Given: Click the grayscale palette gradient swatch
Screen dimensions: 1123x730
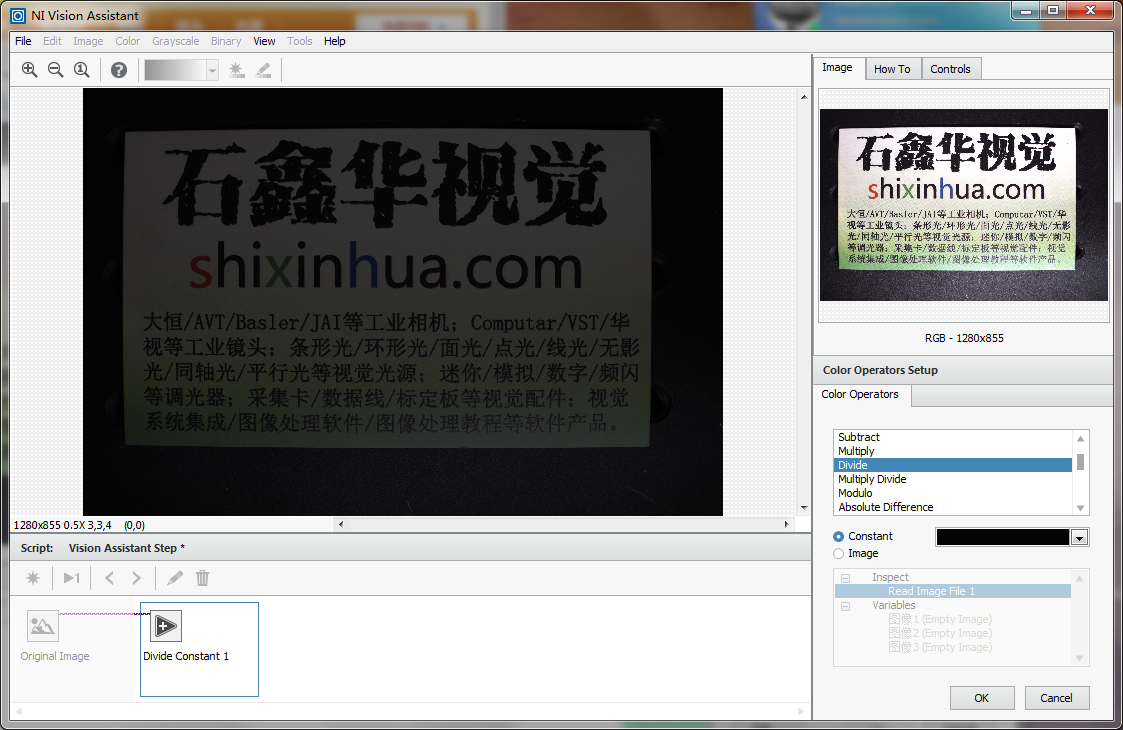Looking at the screenshot, I should 175,70.
